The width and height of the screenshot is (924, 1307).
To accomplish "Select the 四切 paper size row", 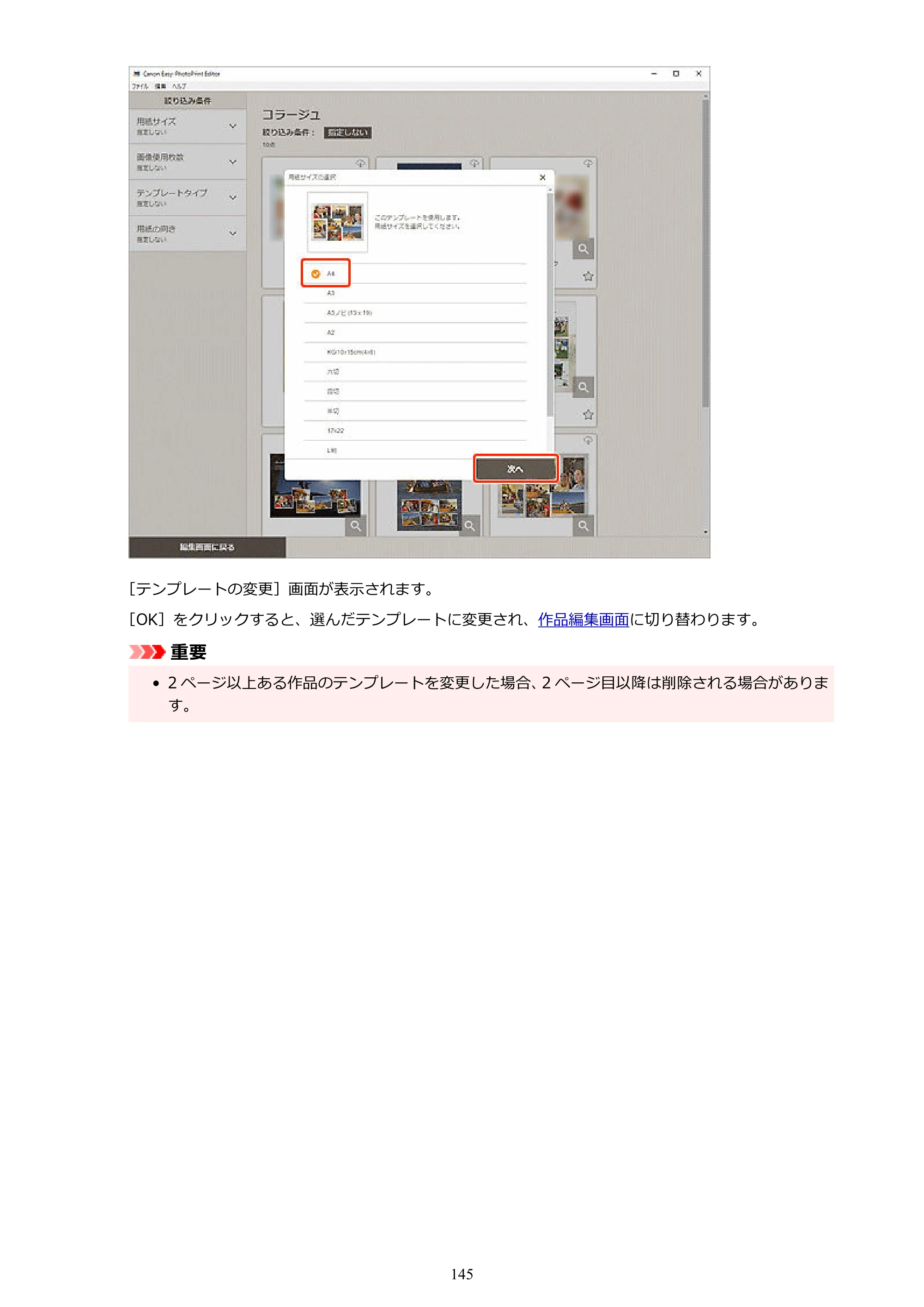I will point(416,392).
